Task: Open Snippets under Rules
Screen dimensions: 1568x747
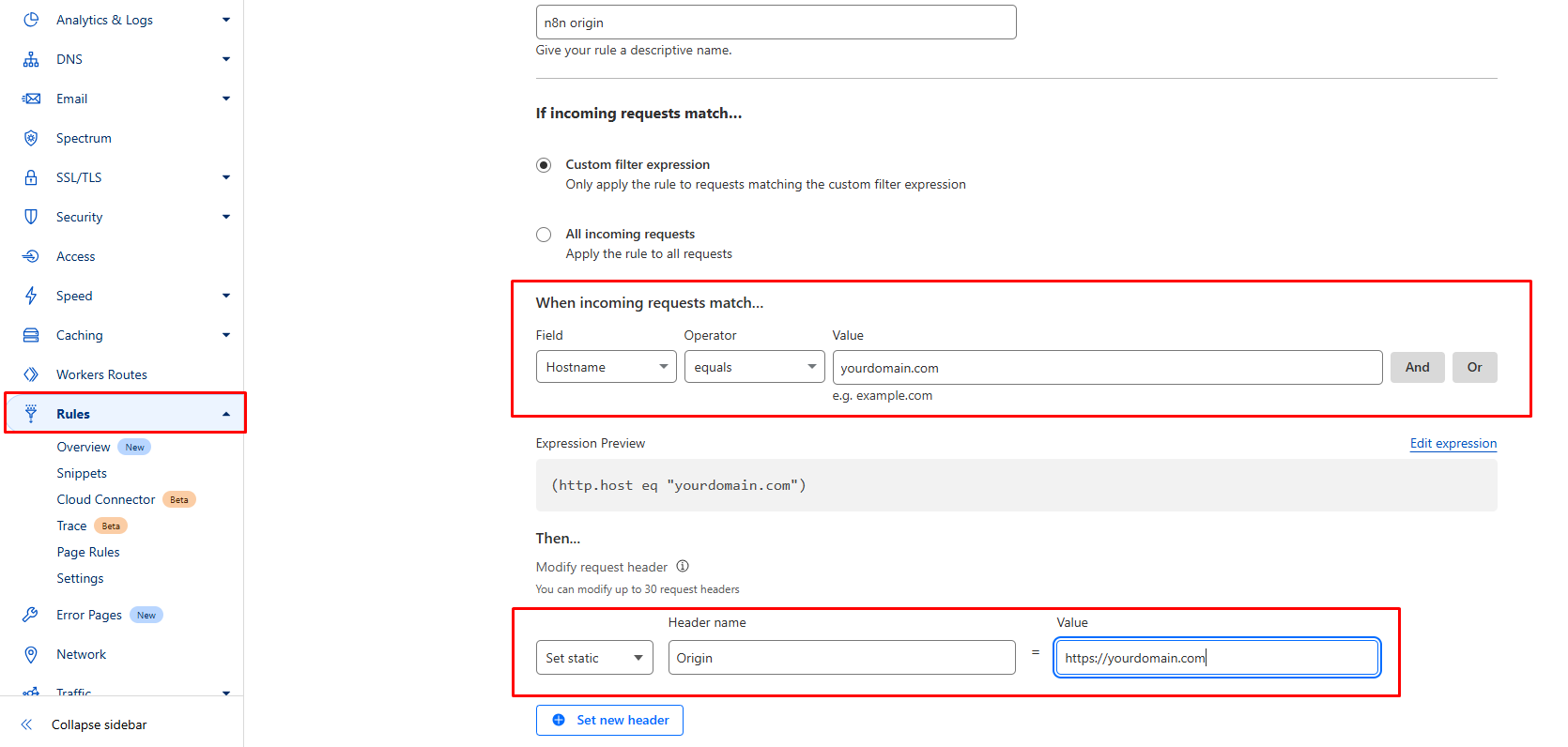Action: (x=82, y=473)
